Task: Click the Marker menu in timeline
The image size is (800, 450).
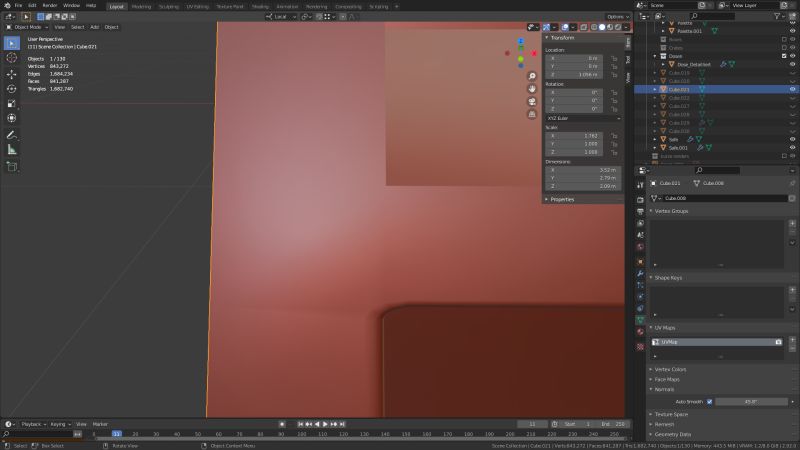Action: [100, 424]
